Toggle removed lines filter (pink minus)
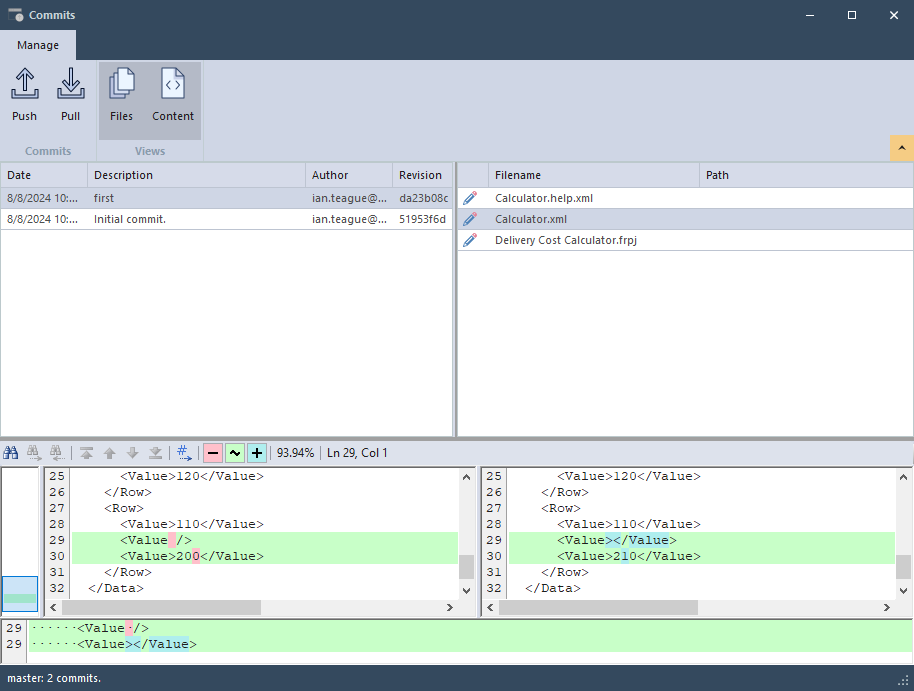Screen dimensions: 914x691 click(213, 453)
